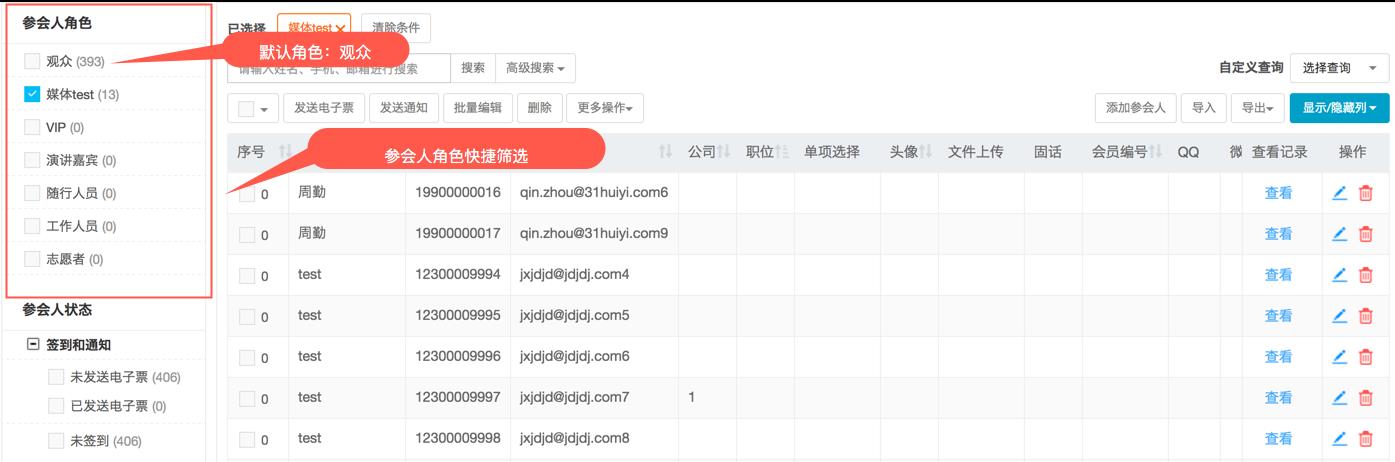Uncheck the 媒体test role checkbox
The image size is (1395, 462).
32,95
